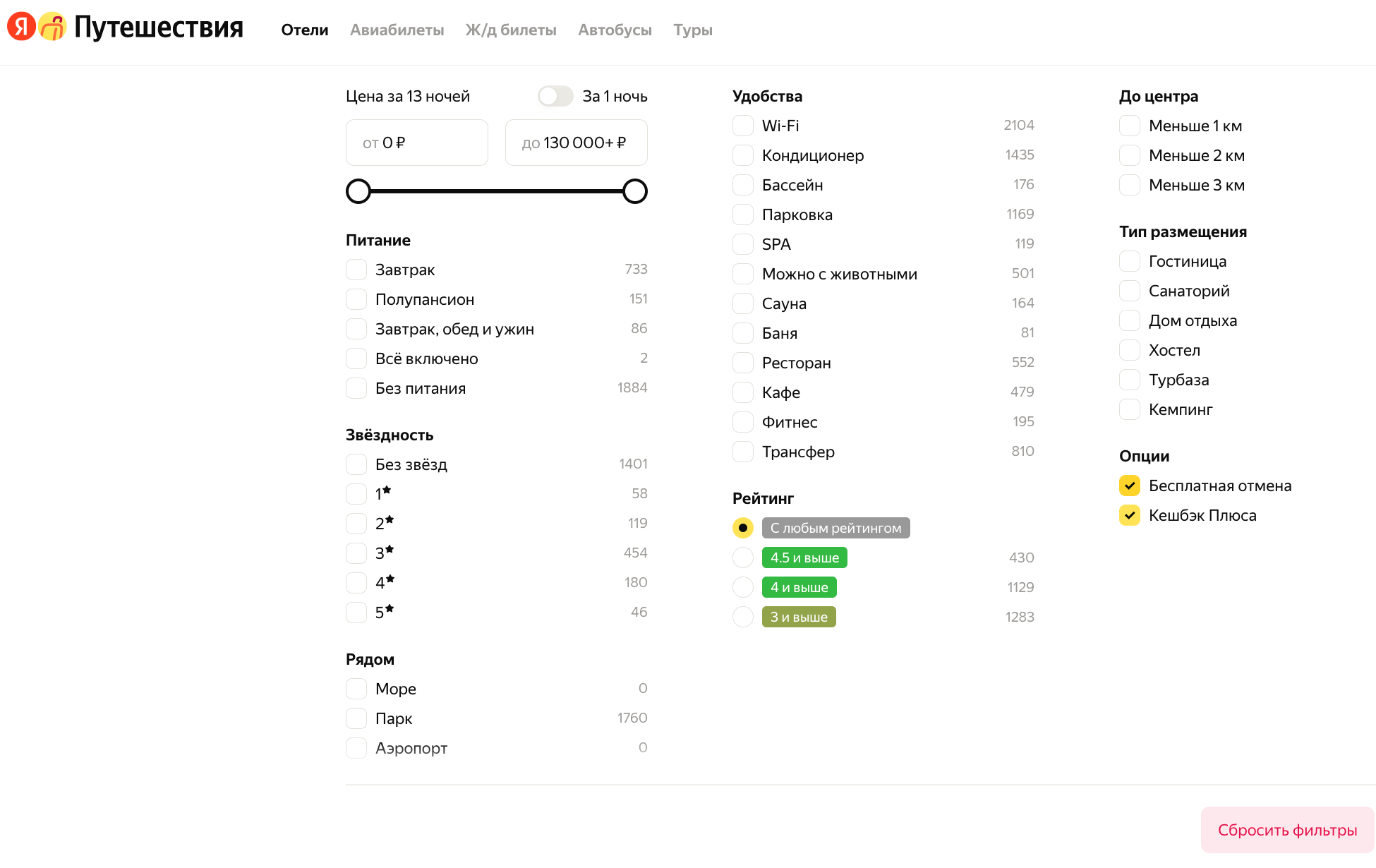1376x868 pixels.
Task: Toggle the За 1 ночь price switch
Action: [555, 96]
